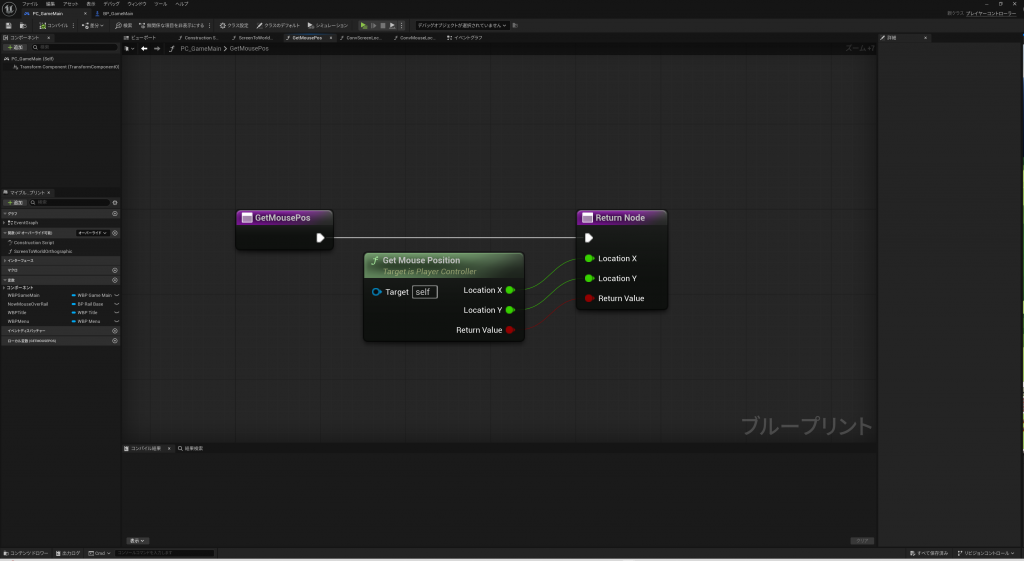Start play with the green play icon

tap(364, 25)
